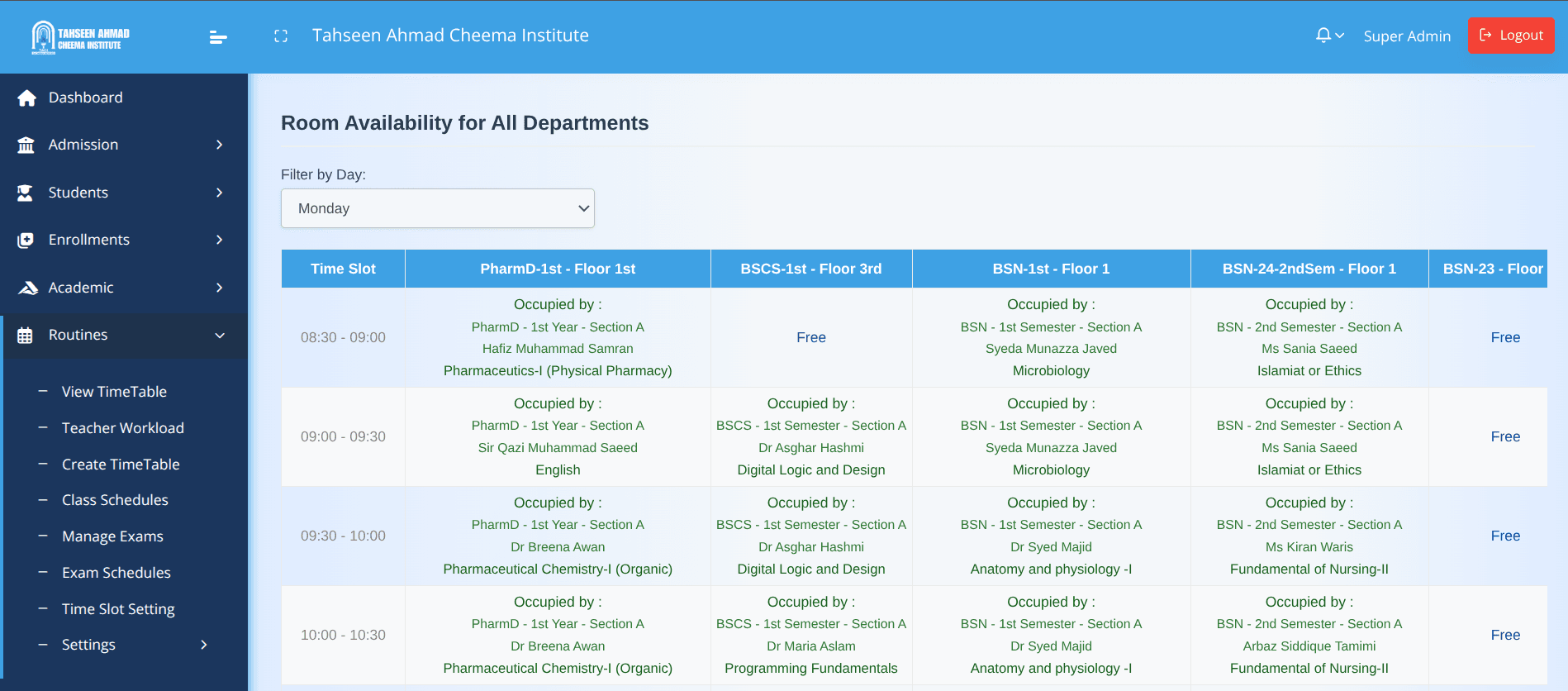Screen dimensions: 1568x691
Task: Click Dr Maria Aslam teacher name
Action: pyautogui.click(x=811, y=646)
